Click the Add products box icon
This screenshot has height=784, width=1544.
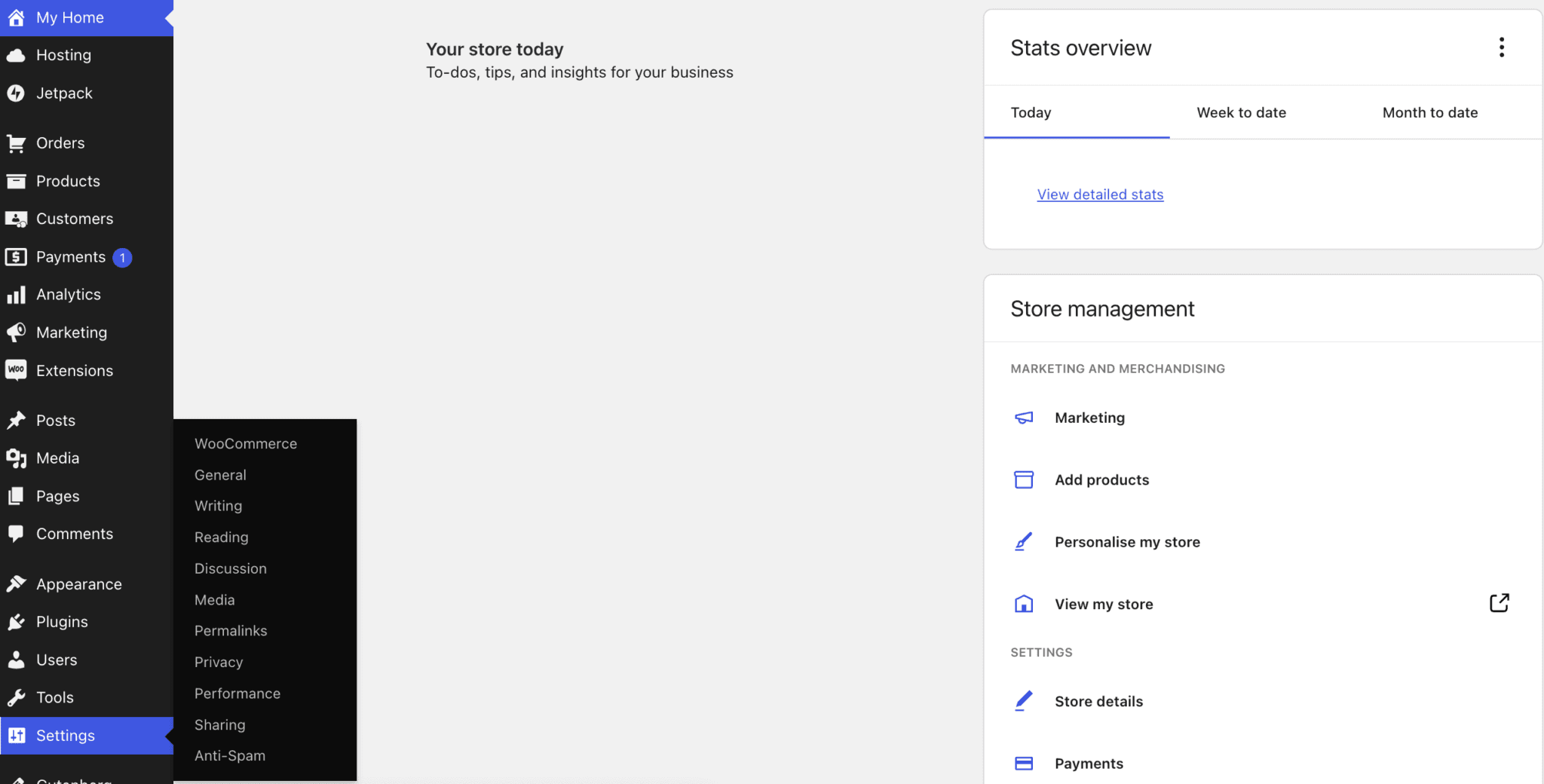(1024, 479)
